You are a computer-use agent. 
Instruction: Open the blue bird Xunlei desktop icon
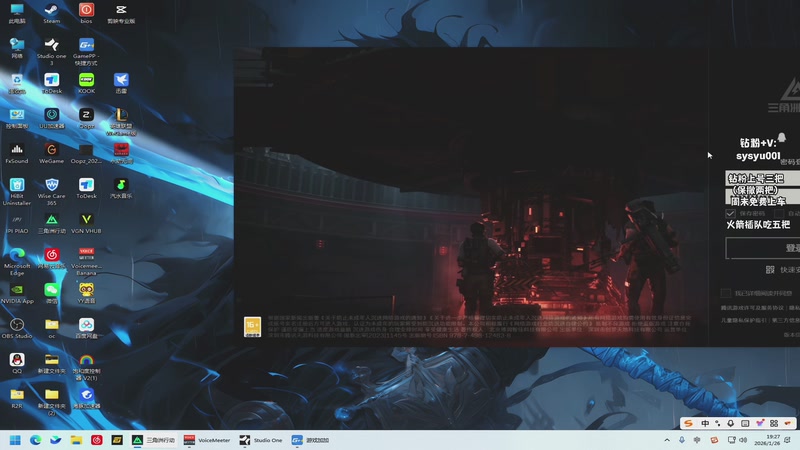[x=121, y=83]
